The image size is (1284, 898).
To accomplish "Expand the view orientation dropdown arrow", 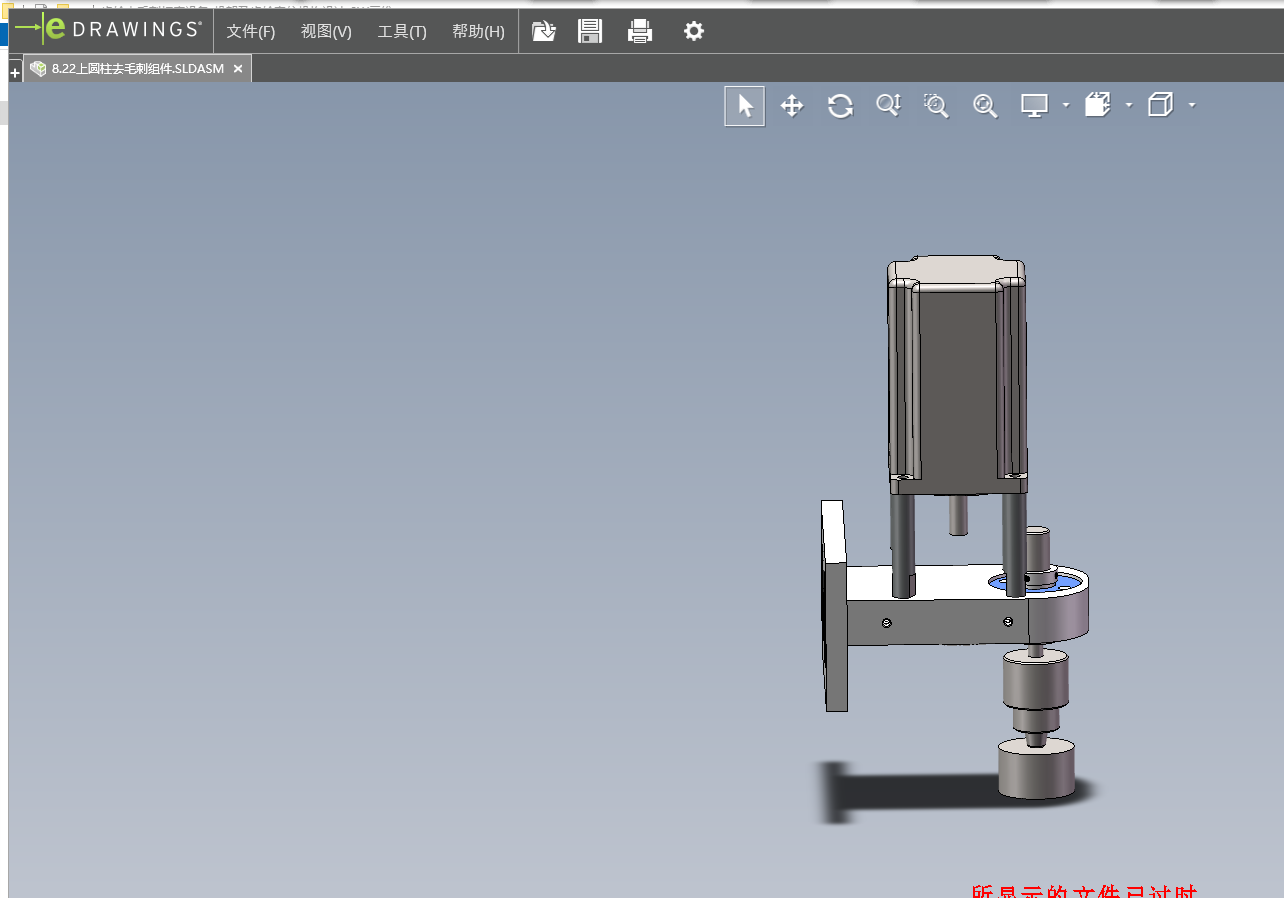I will click(1129, 105).
